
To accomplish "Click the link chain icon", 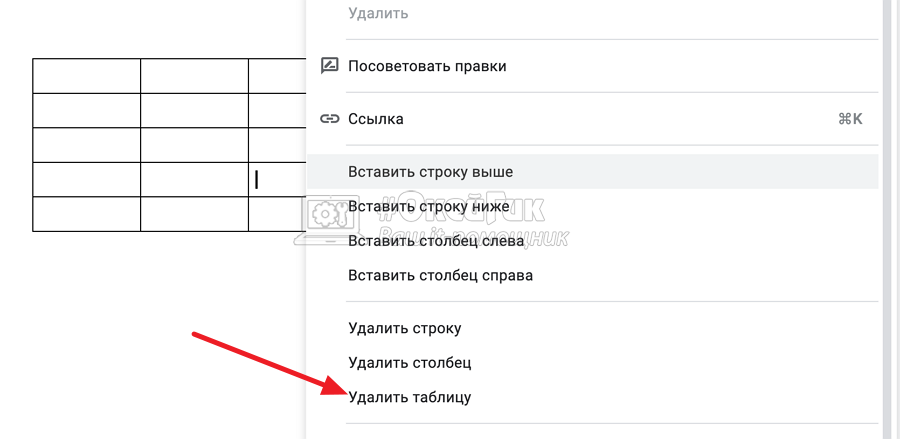I will (x=329, y=119).
